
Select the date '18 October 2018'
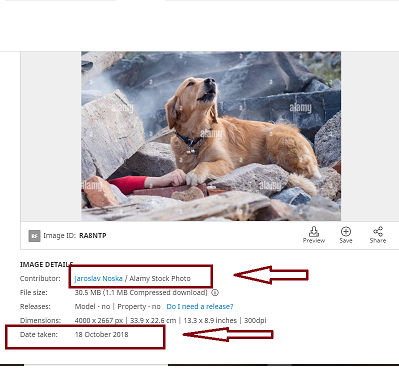coord(101,334)
